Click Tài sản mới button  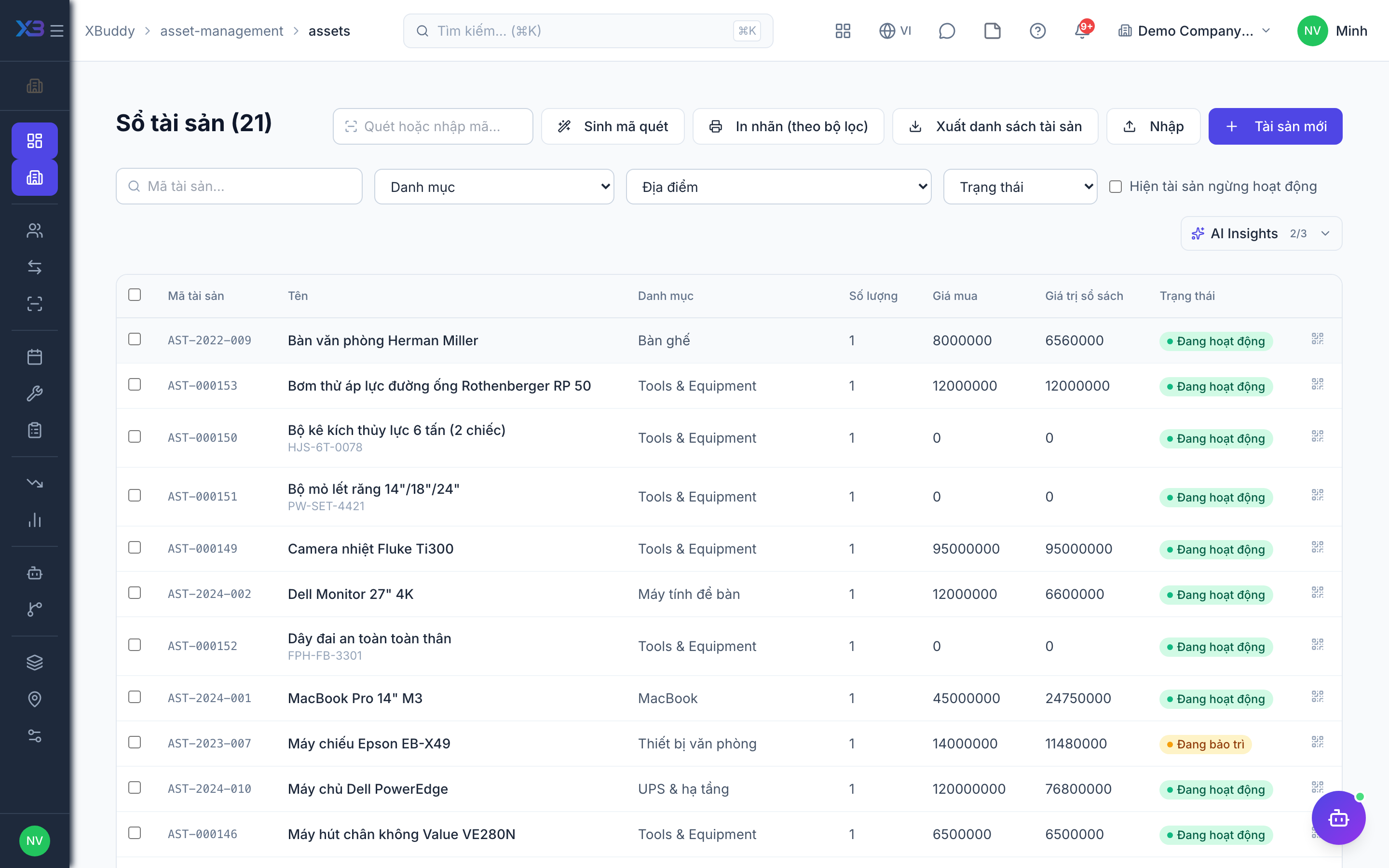(x=1275, y=126)
